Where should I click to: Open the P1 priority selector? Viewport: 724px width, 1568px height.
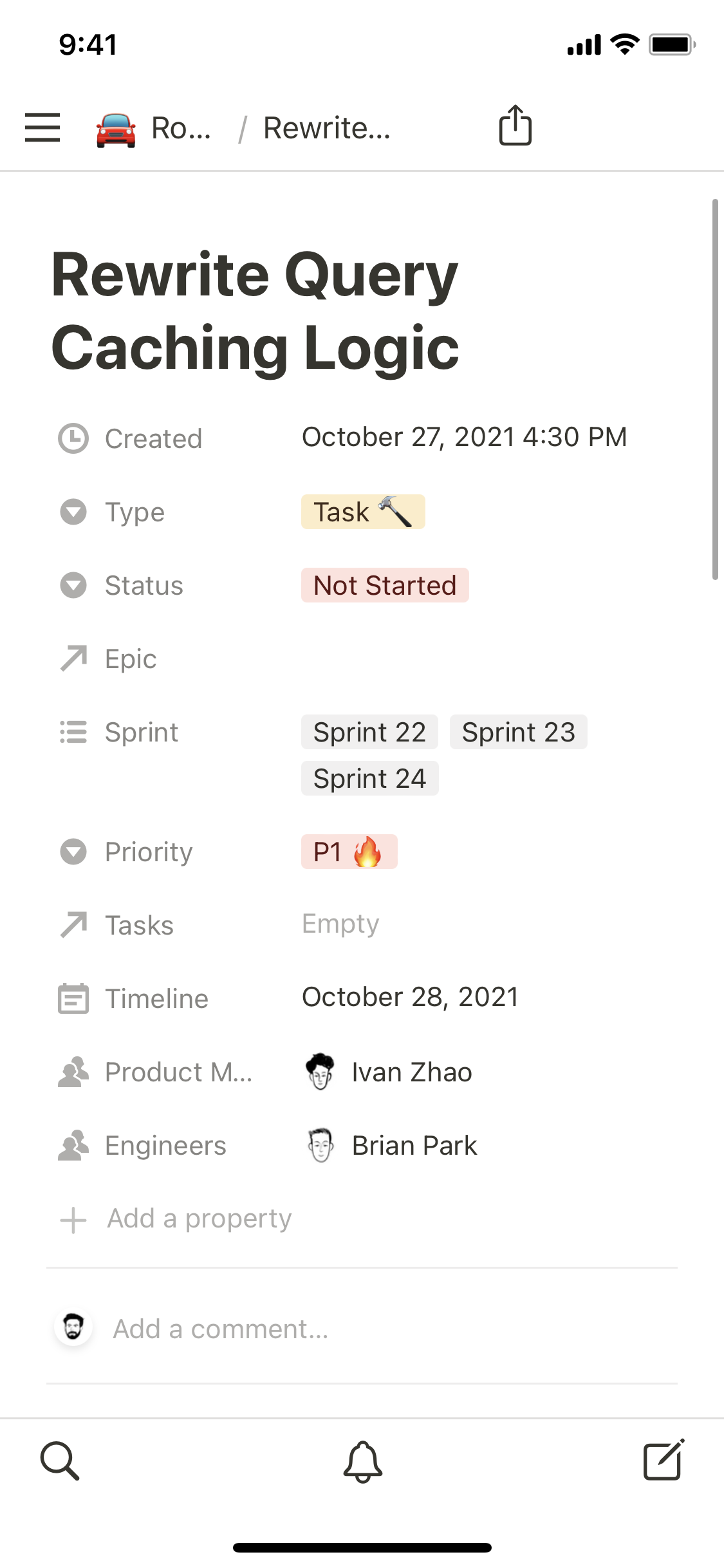click(x=349, y=852)
